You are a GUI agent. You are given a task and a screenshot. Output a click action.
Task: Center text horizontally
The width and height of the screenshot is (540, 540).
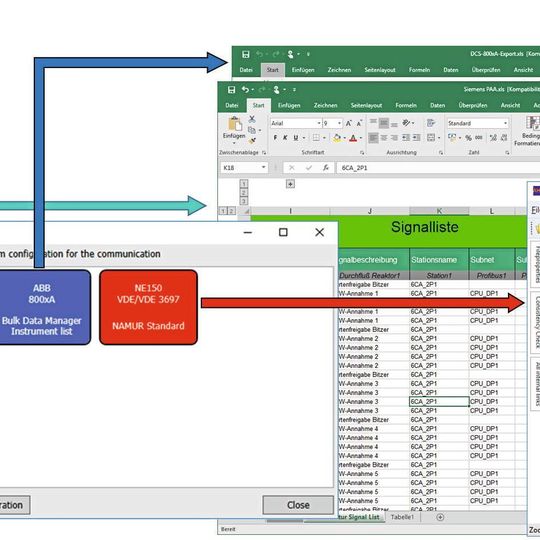(x=384, y=138)
